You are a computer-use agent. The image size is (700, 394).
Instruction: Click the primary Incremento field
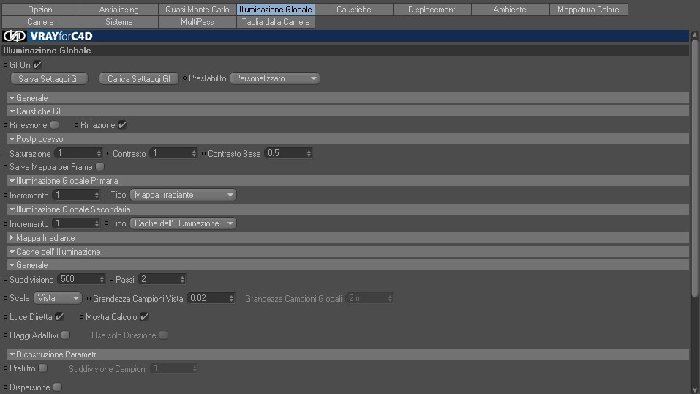pos(76,195)
